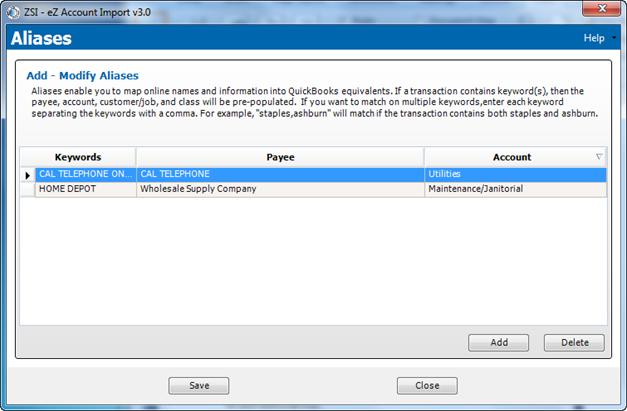Save the aliases with the Save button
Screen dimensions: 627x411
[198, 385]
